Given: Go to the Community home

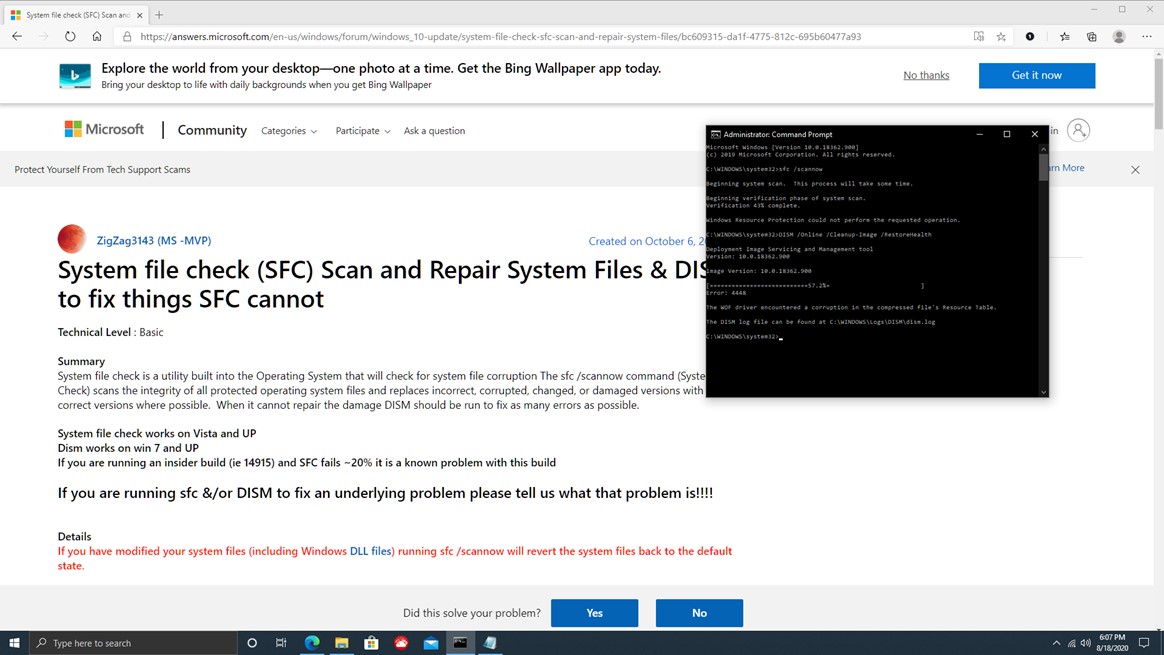Looking at the screenshot, I should click(212, 130).
